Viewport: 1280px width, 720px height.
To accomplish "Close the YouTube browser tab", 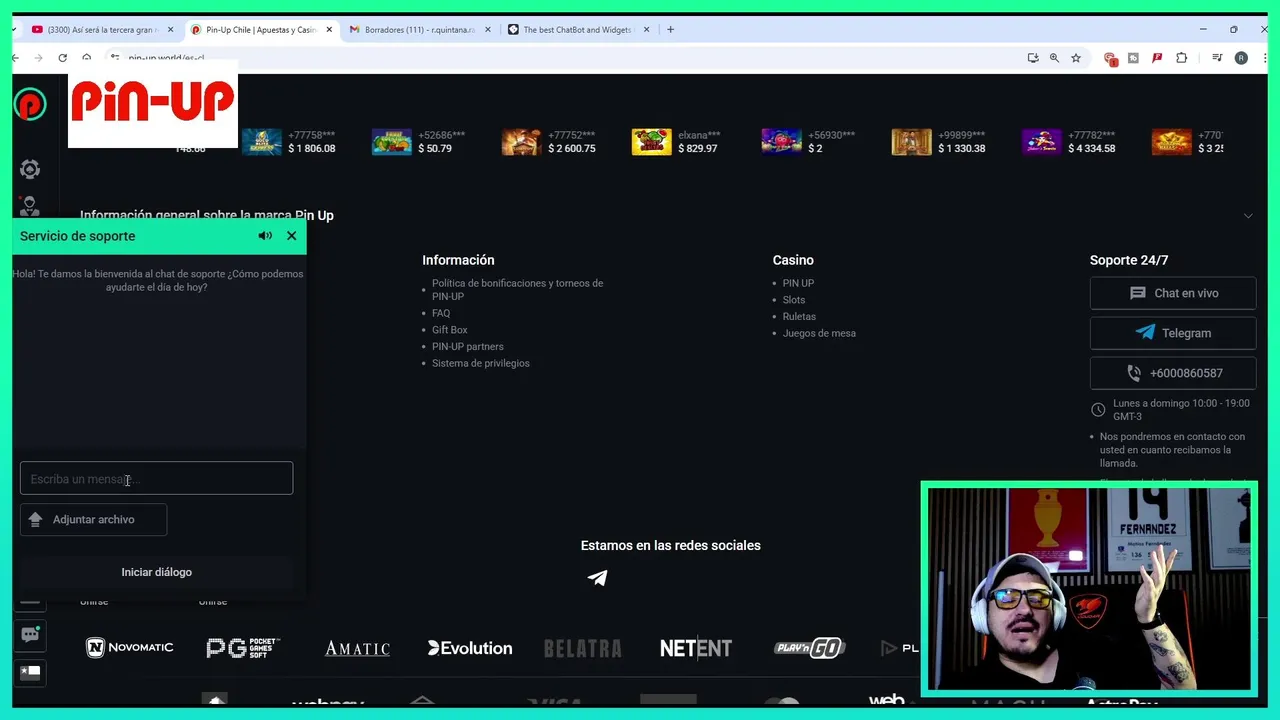I will coord(169,30).
